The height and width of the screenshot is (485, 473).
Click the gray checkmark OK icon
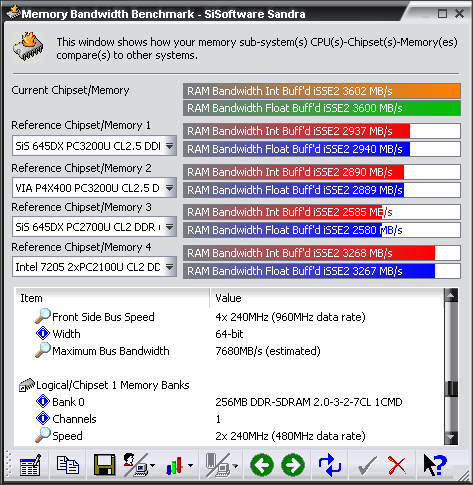[367, 465]
